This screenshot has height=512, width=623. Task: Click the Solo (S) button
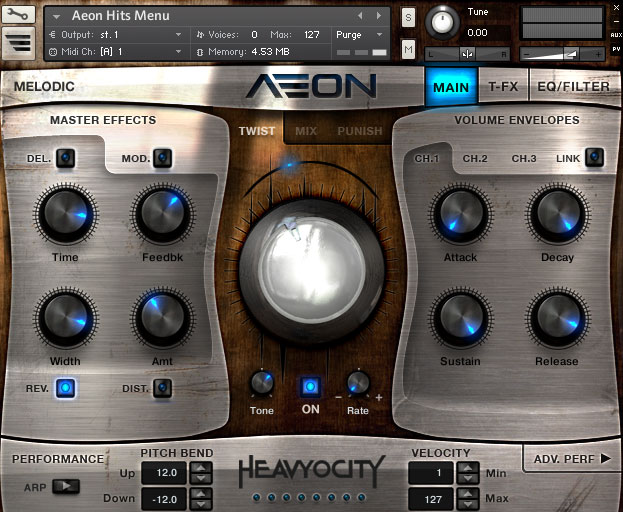(x=408, y=16)
